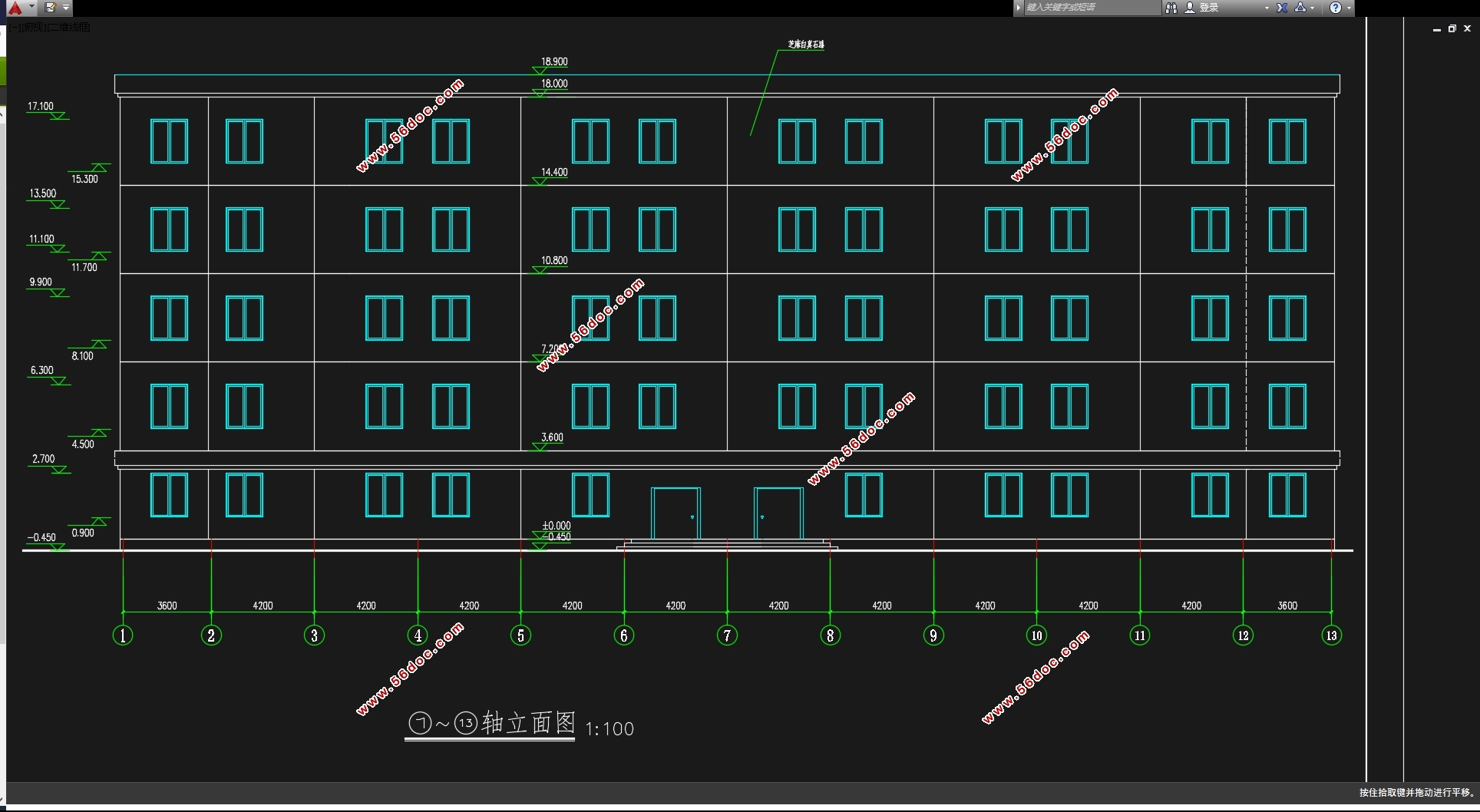This screenshot has width=1480, height=812.
Task: Click the Autodesk 360 triangle icon
Action: coord(1300,8)
